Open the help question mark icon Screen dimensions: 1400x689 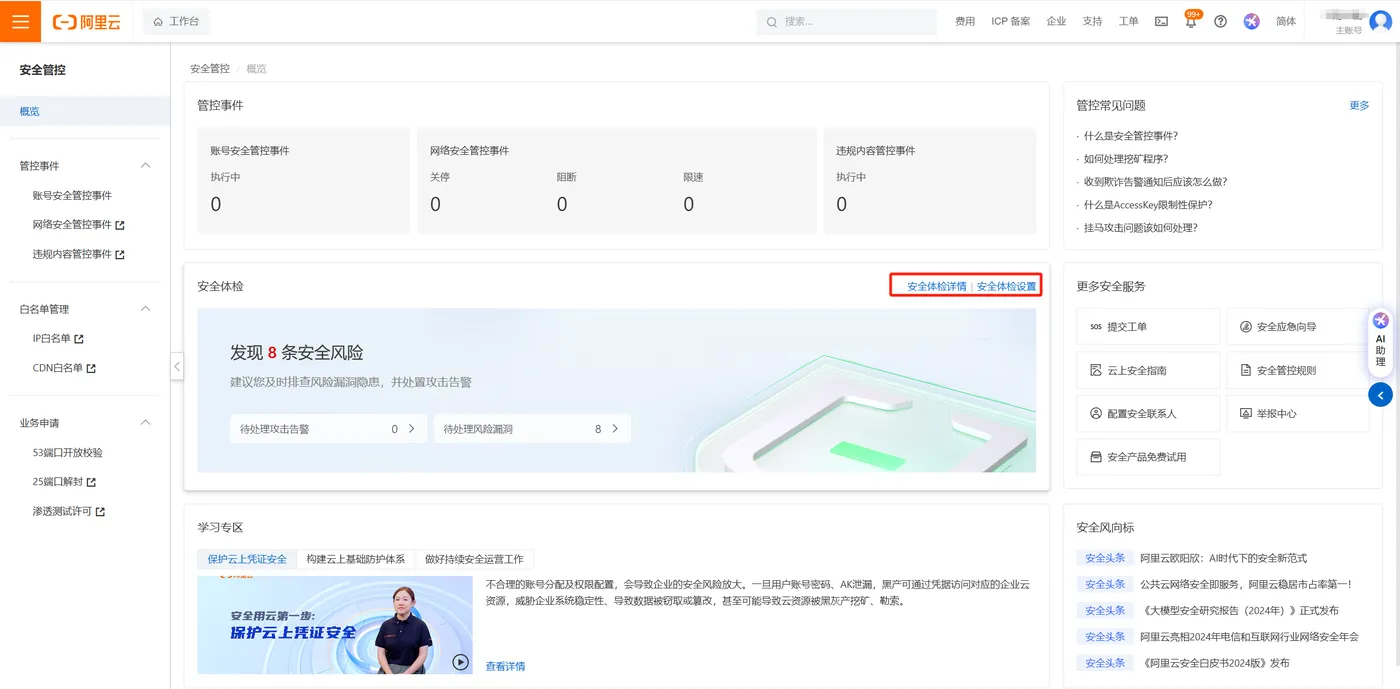coord(1220,21)
